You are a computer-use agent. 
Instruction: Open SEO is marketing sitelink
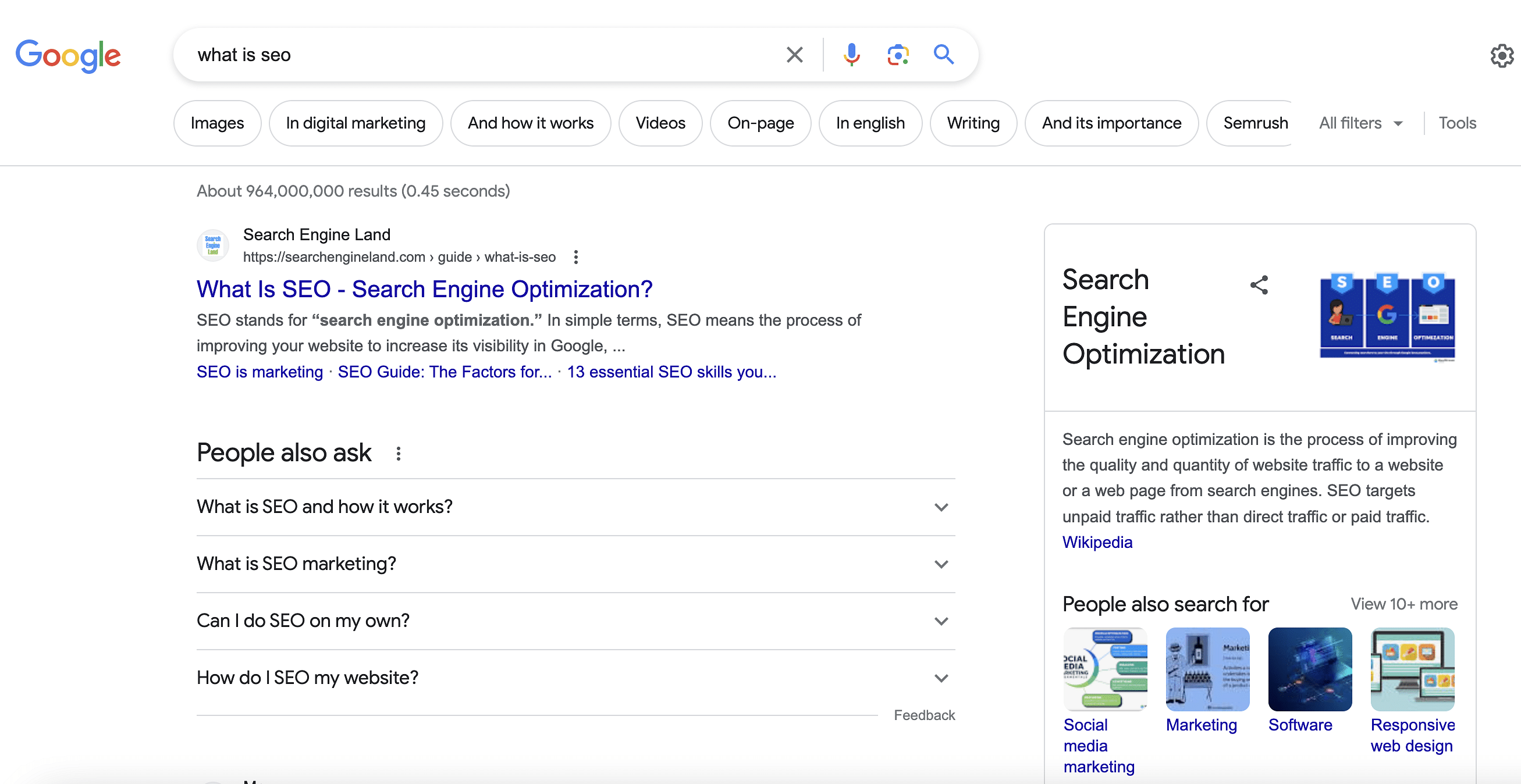point(260,372)
